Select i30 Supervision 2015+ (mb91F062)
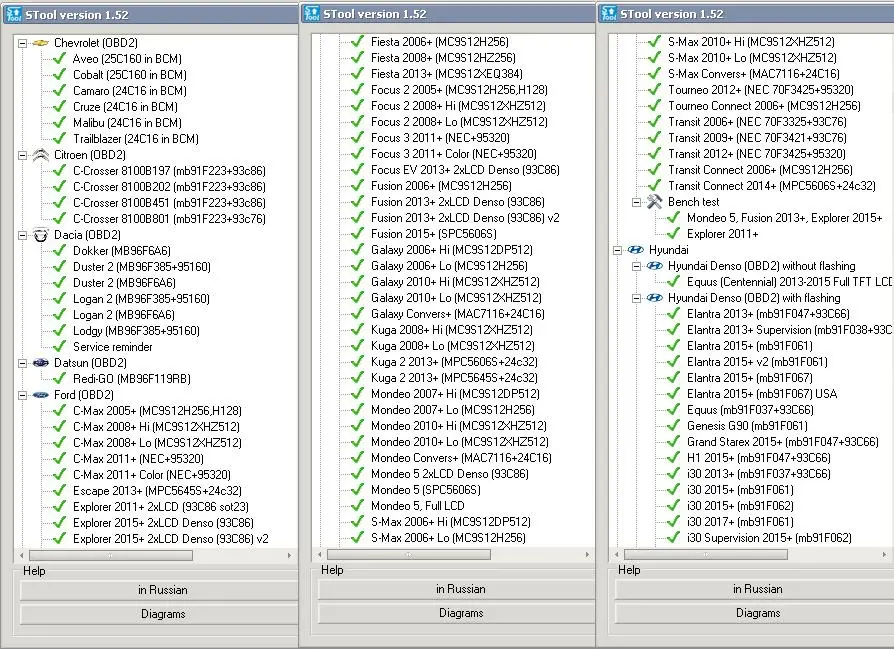 [769, 537]
